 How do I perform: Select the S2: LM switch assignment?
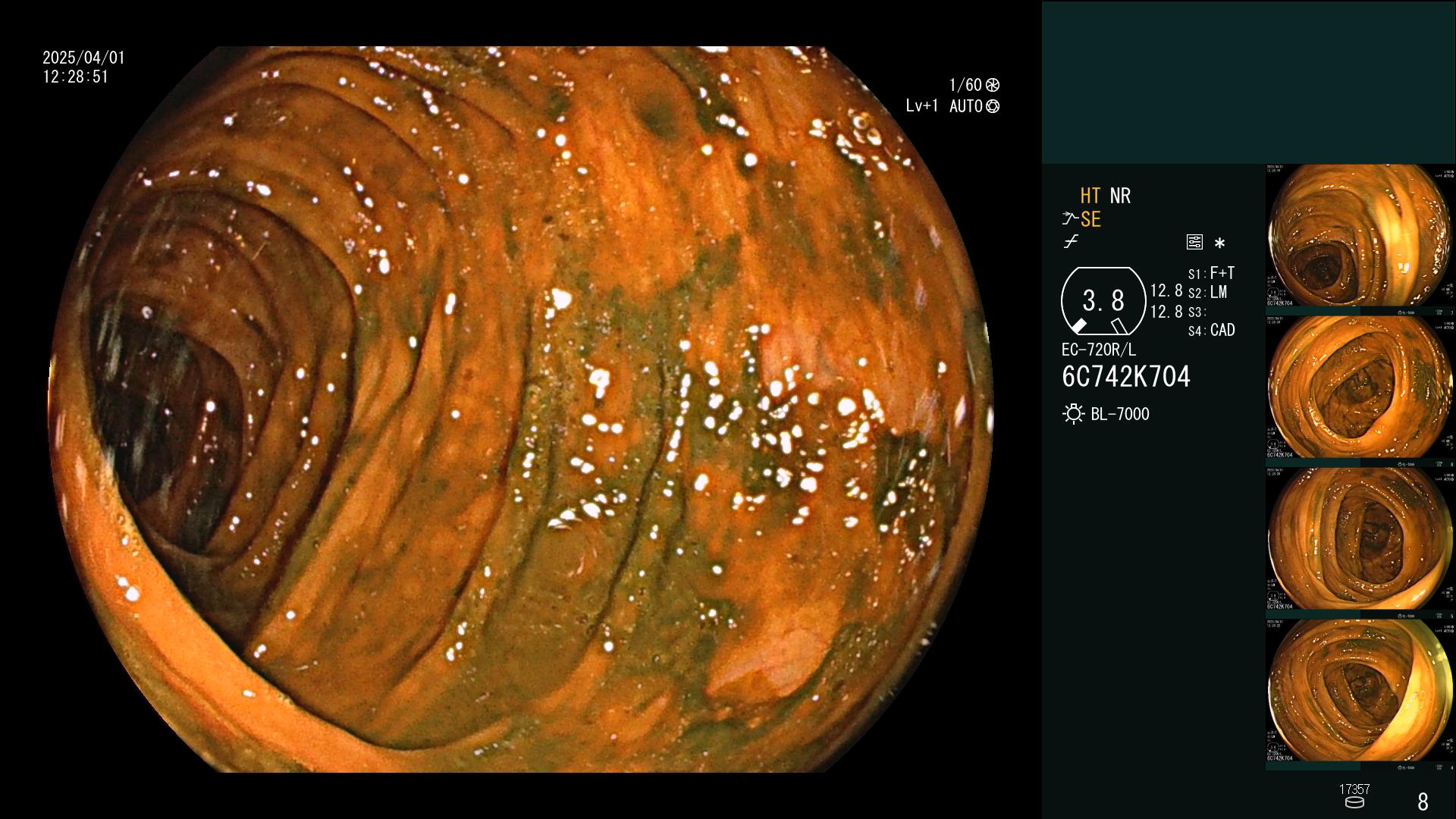coord(1207,293)
